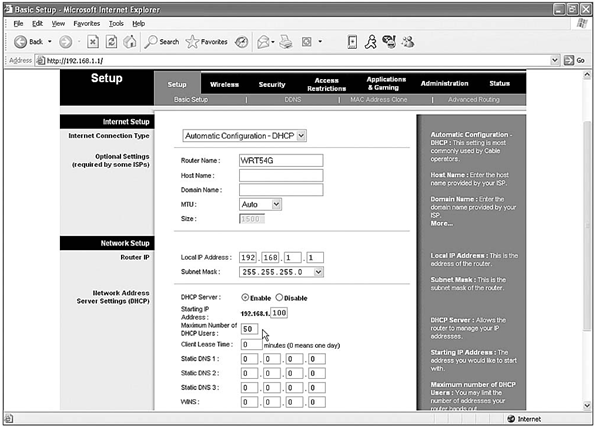This screenshot has width=596, height=428.
Task: Click the Starting IP Address field
Action: (279, 313)
